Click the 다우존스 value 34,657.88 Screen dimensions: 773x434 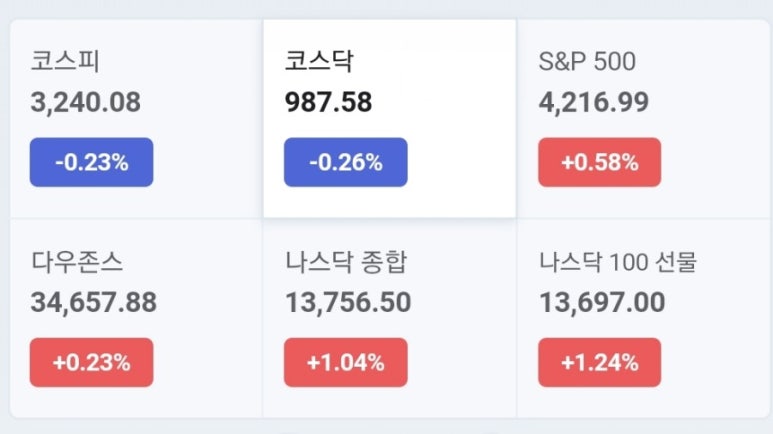coord(94,302)
